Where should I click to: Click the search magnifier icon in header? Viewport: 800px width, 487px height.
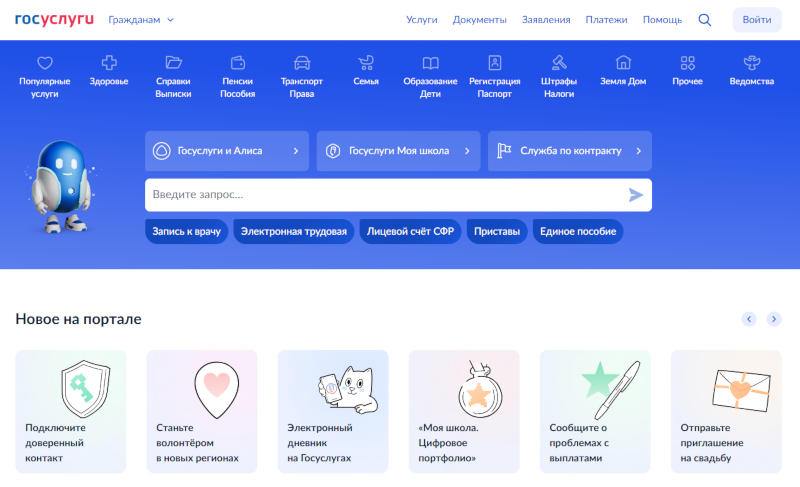tap(705, 20)
